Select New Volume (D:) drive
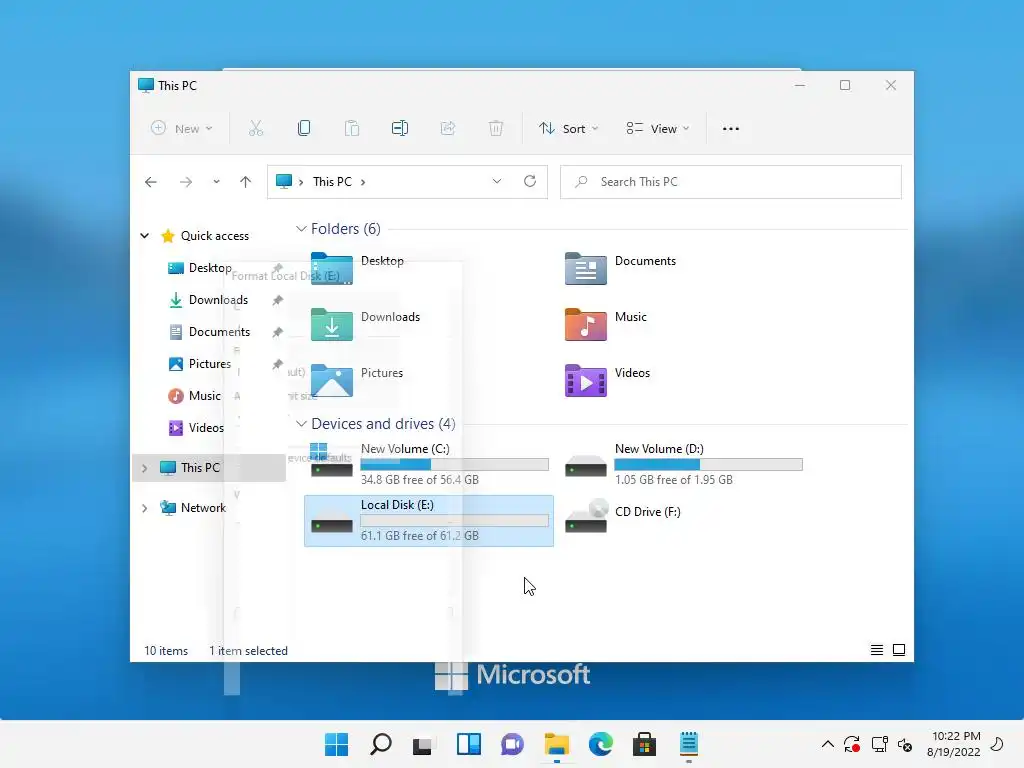 684,464
